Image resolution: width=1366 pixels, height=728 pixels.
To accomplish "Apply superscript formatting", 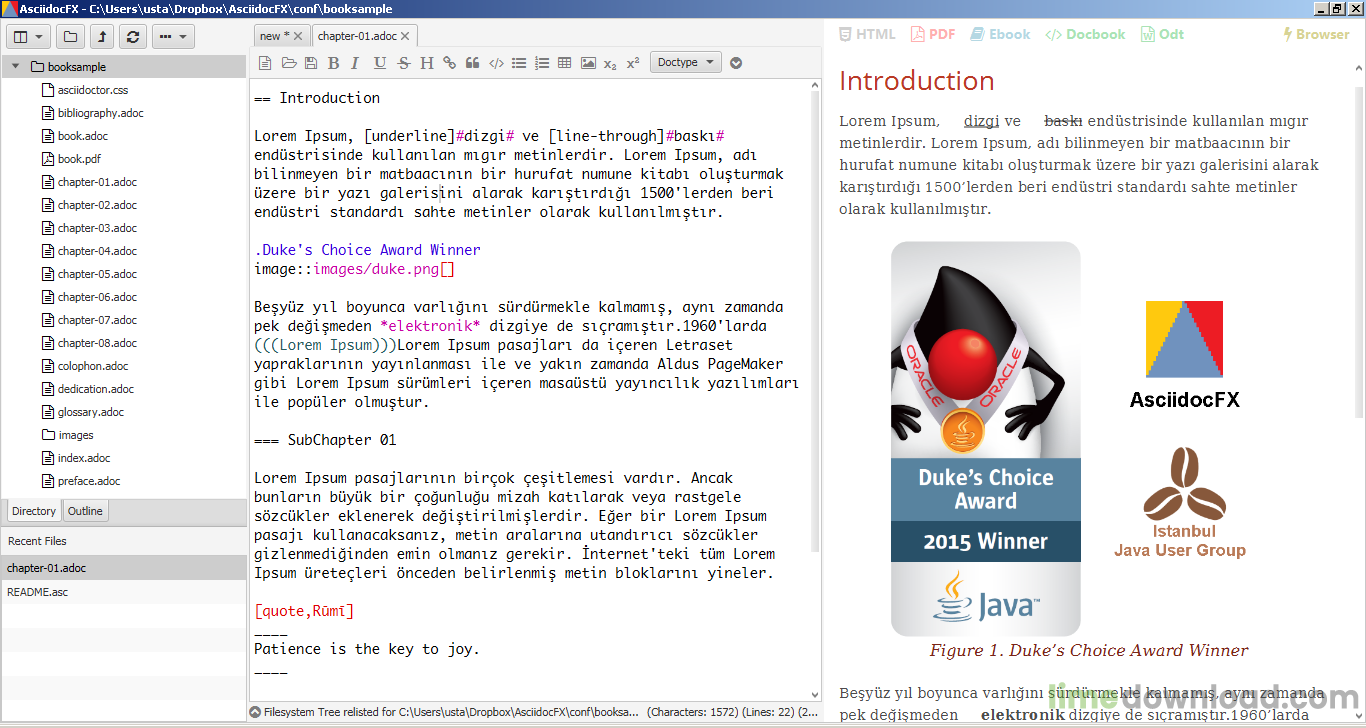I will tap(633, 63).
